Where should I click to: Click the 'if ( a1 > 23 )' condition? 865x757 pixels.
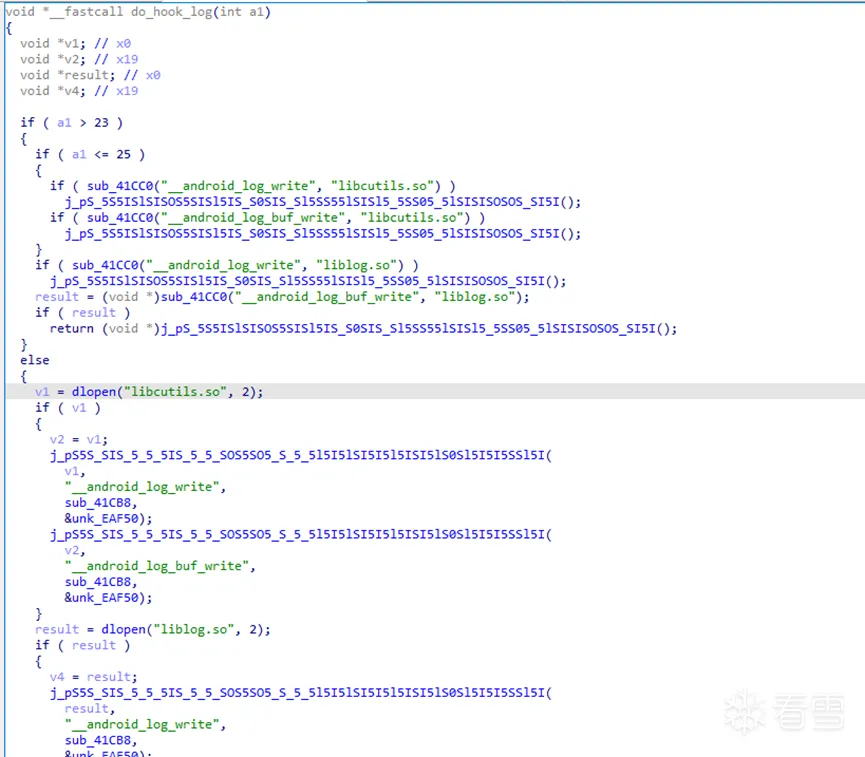(x=72, y=122)
